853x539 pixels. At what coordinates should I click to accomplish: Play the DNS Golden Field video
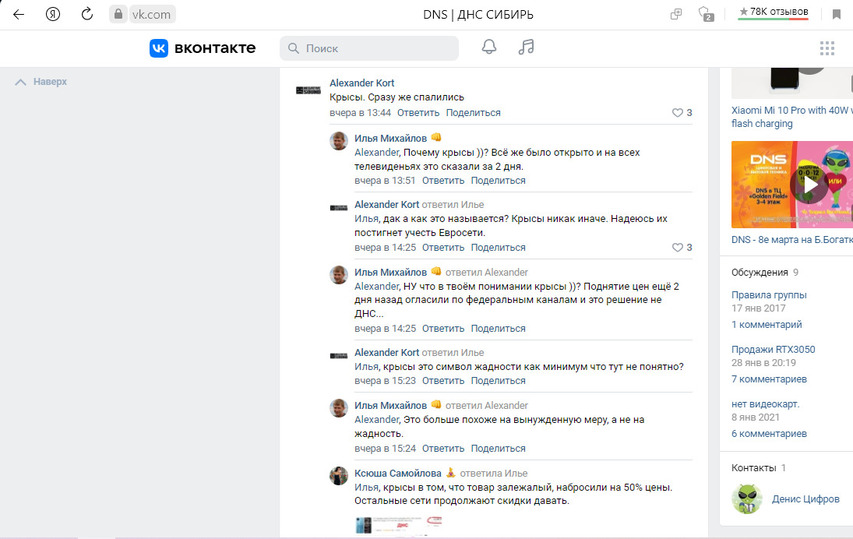click(x=810, y=185)
